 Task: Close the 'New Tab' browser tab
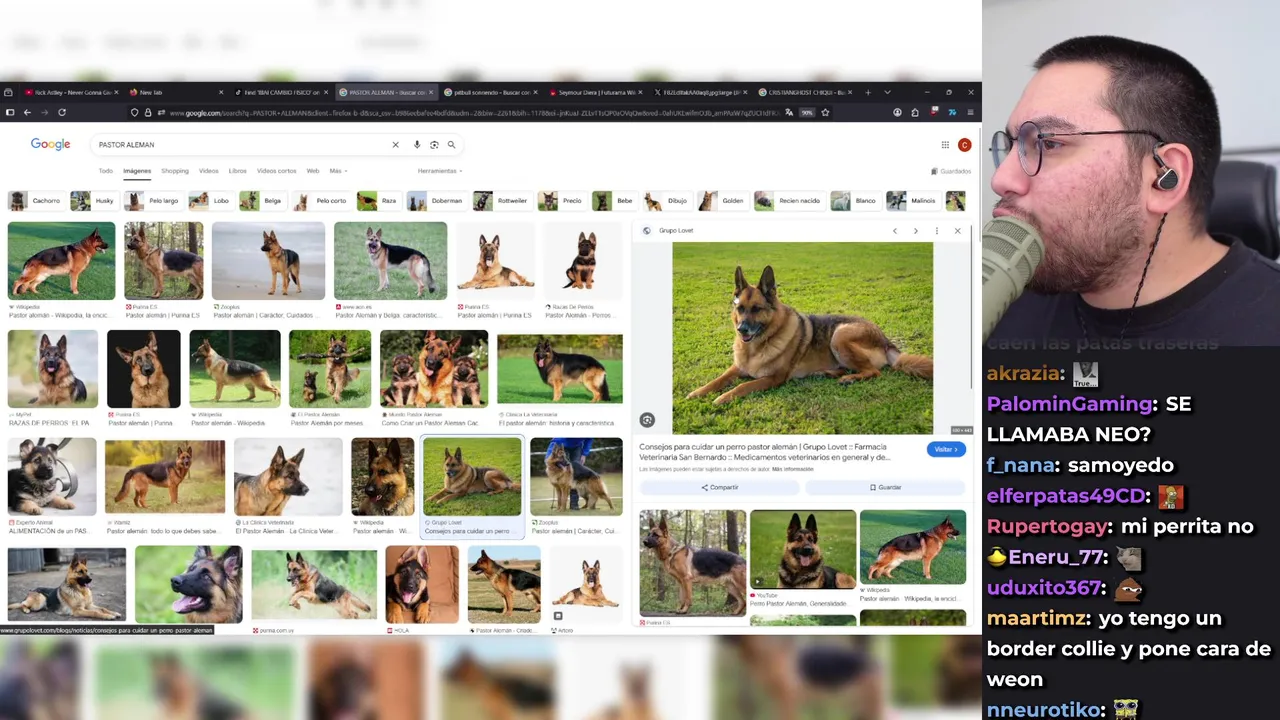[x=222, y=92]
